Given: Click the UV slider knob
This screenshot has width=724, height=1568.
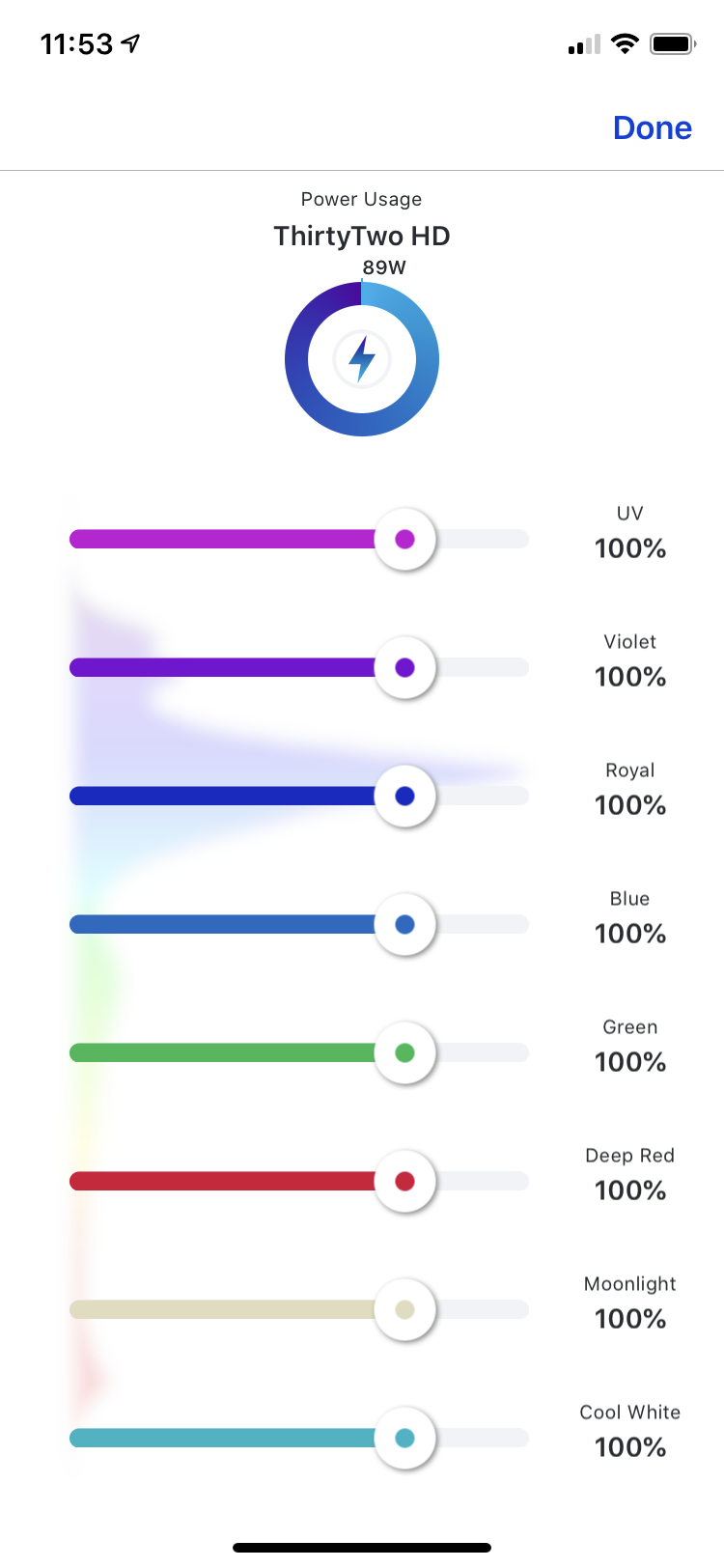Looking at the screenshot, I should click(x=404, y=539).
